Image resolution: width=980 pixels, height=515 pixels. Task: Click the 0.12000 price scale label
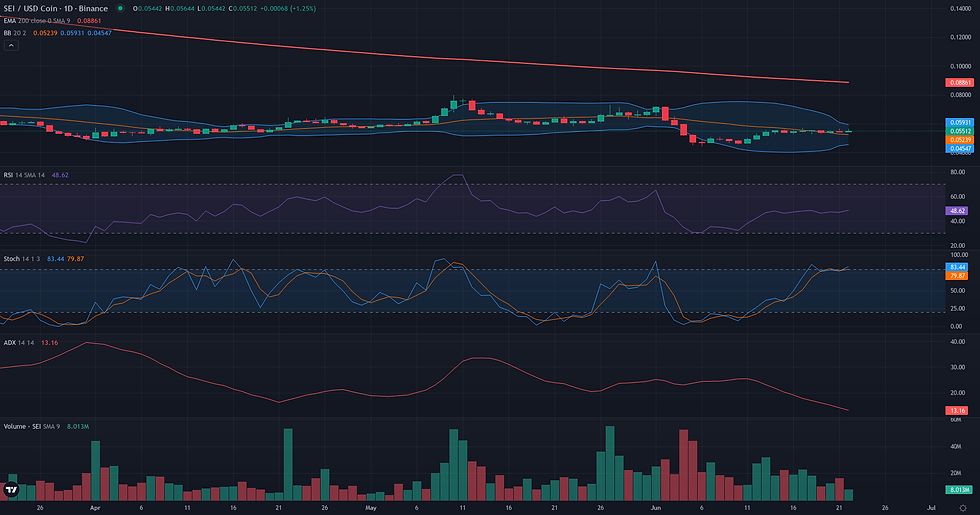tap(961, 38)
